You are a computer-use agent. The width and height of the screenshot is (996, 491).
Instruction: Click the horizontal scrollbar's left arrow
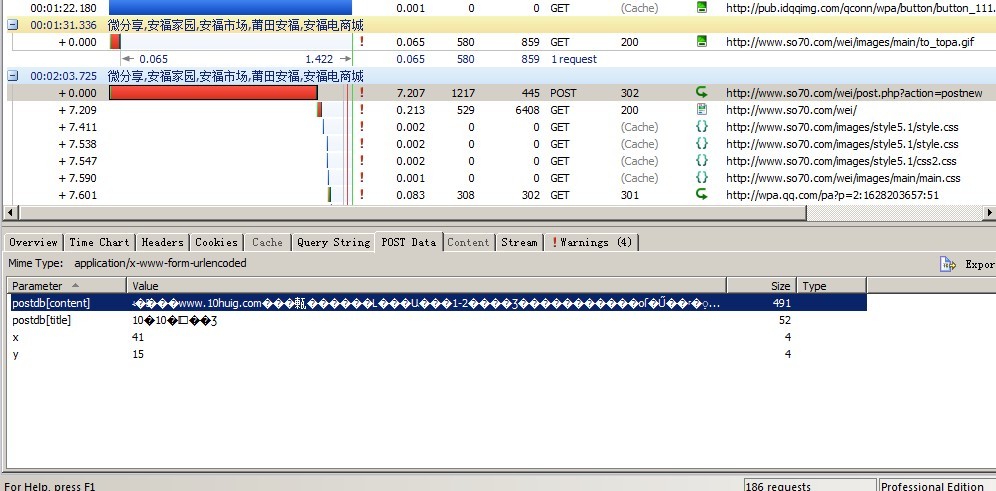coord(11,213)
